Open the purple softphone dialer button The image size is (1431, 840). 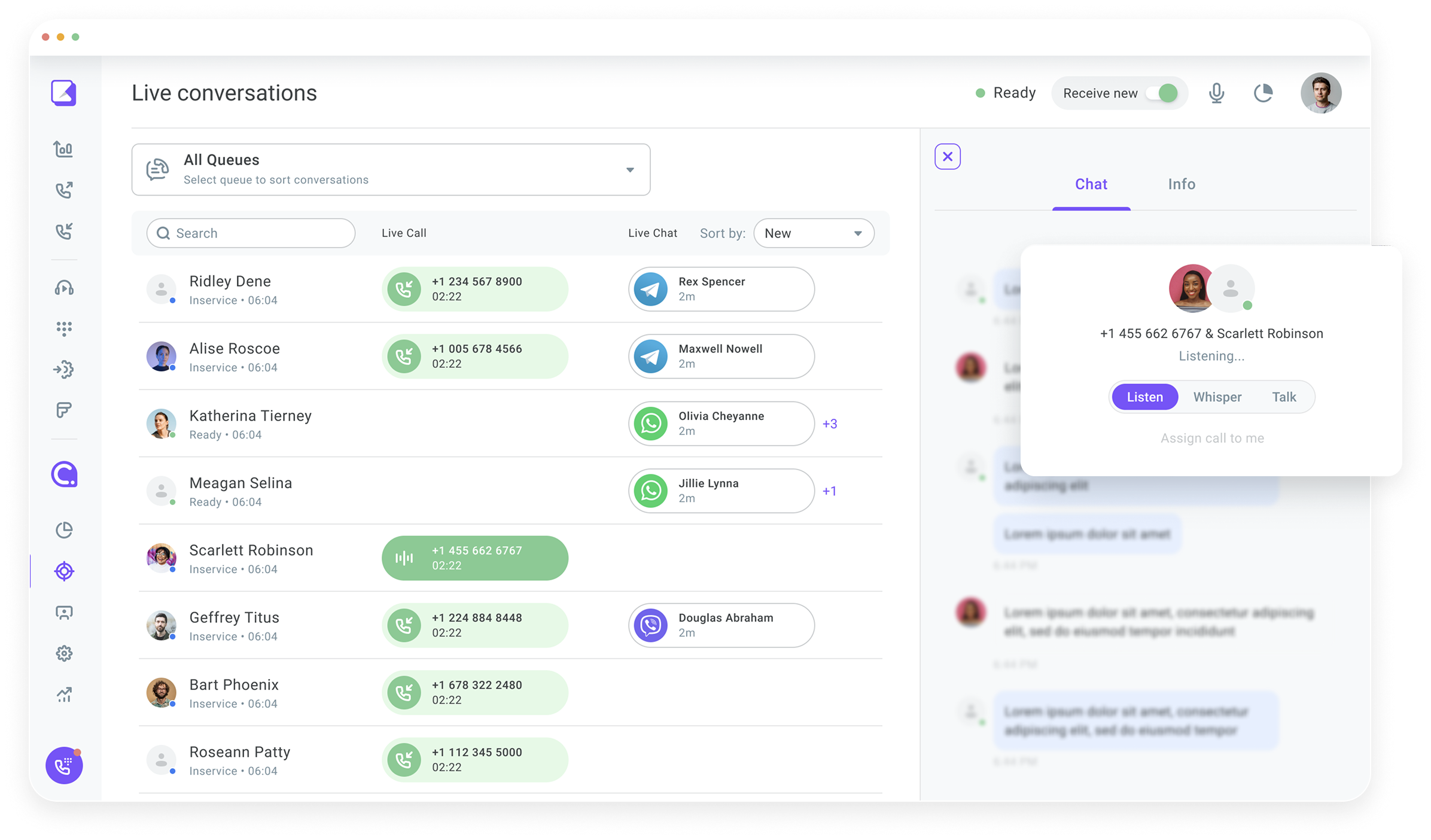pos(64,765)
